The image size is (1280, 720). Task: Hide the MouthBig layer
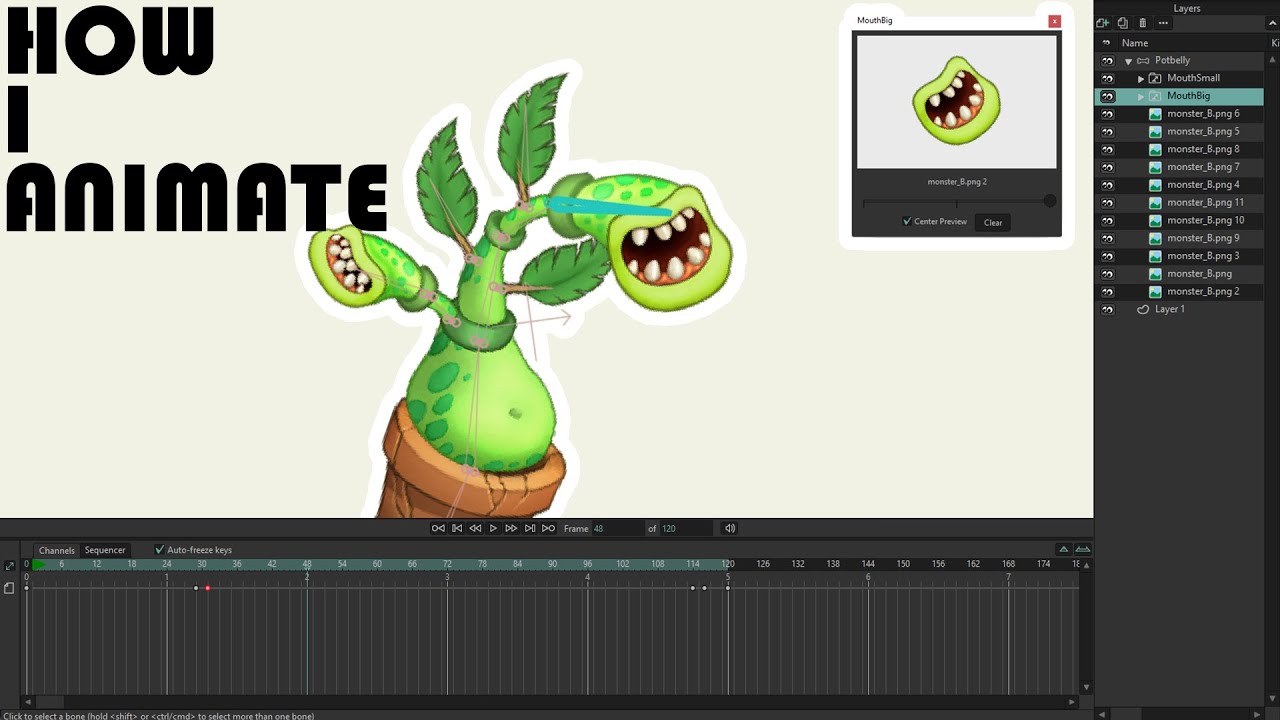(x=1107, y=96)
